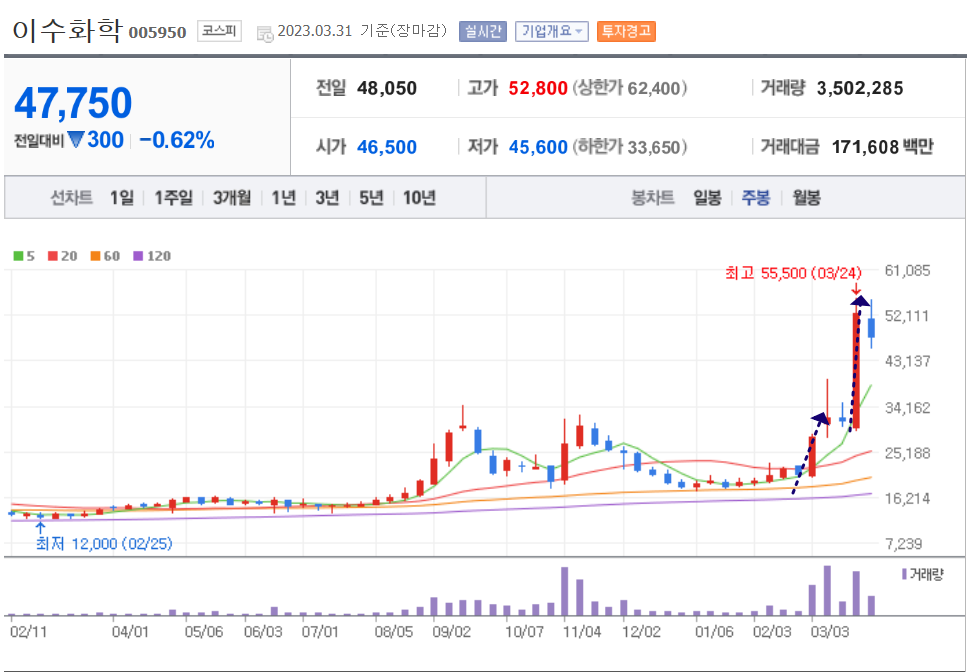Click the 61,085 price axis label
This screenshot has width=967, height=672.
click(907, 271)
